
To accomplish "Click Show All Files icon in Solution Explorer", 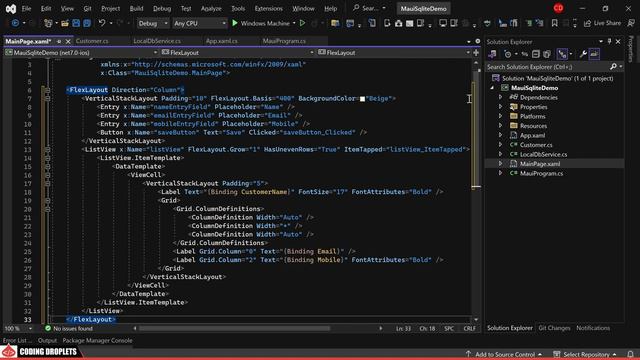I will pyautogui.click(x=547, y=54).
